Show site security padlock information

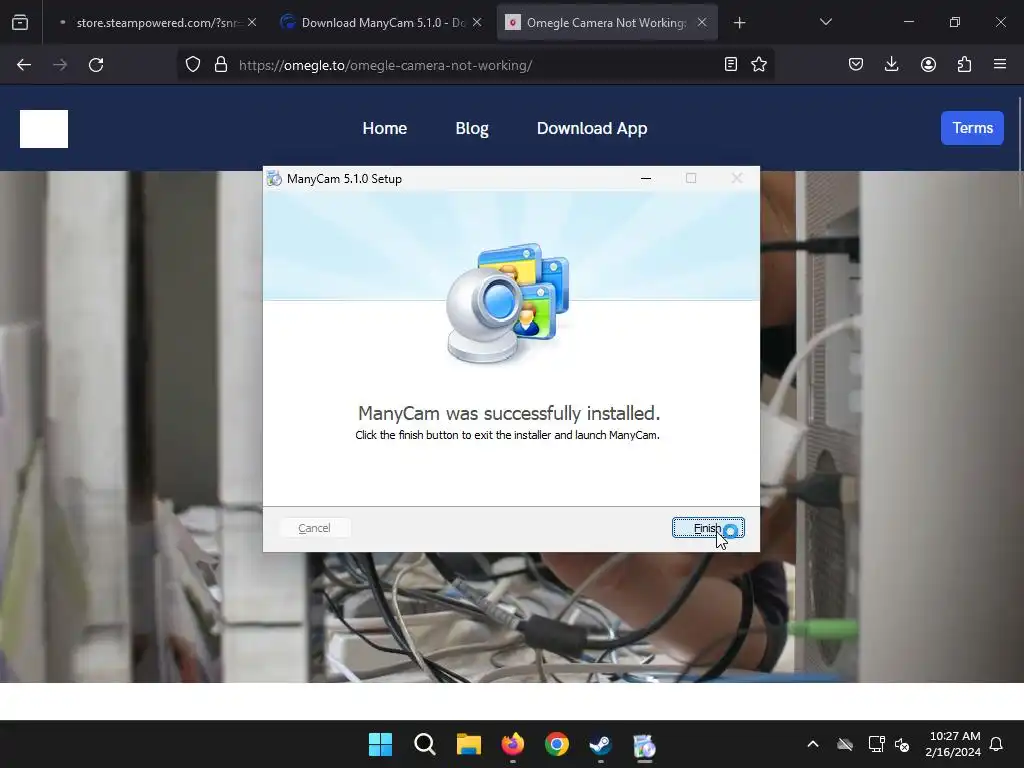pyautogui.click(x=221, y=65)
